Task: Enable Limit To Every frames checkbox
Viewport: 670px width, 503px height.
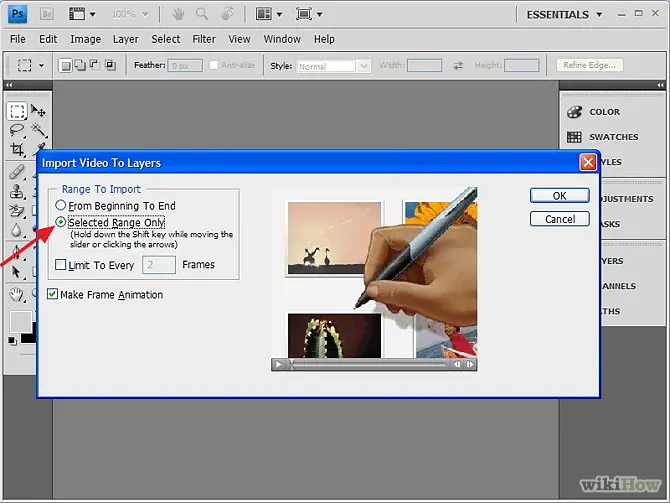Action: coord(61,265)
